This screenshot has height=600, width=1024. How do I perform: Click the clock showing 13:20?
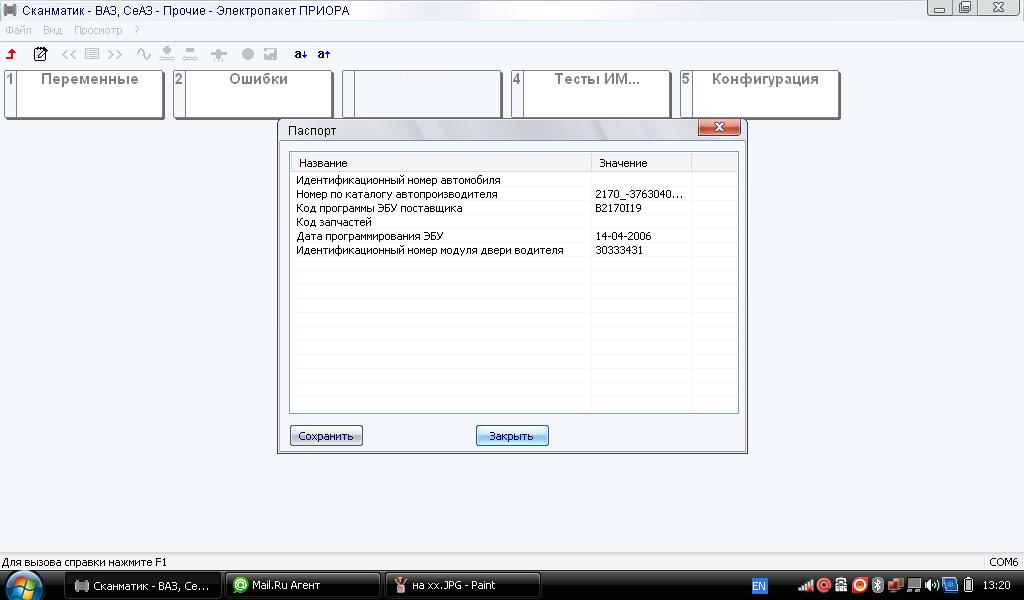(x=997, y=586)
